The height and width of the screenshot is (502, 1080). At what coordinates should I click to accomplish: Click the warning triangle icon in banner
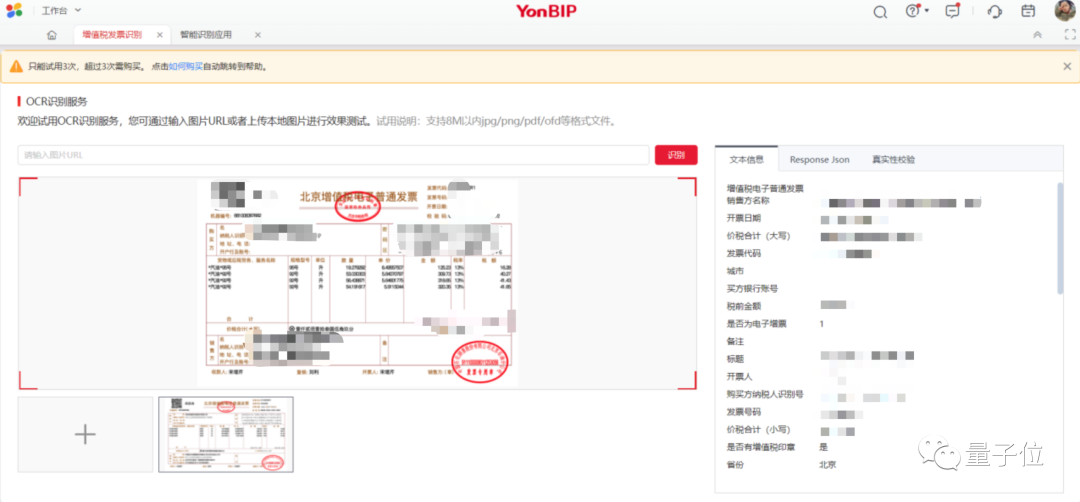[16, 66]
